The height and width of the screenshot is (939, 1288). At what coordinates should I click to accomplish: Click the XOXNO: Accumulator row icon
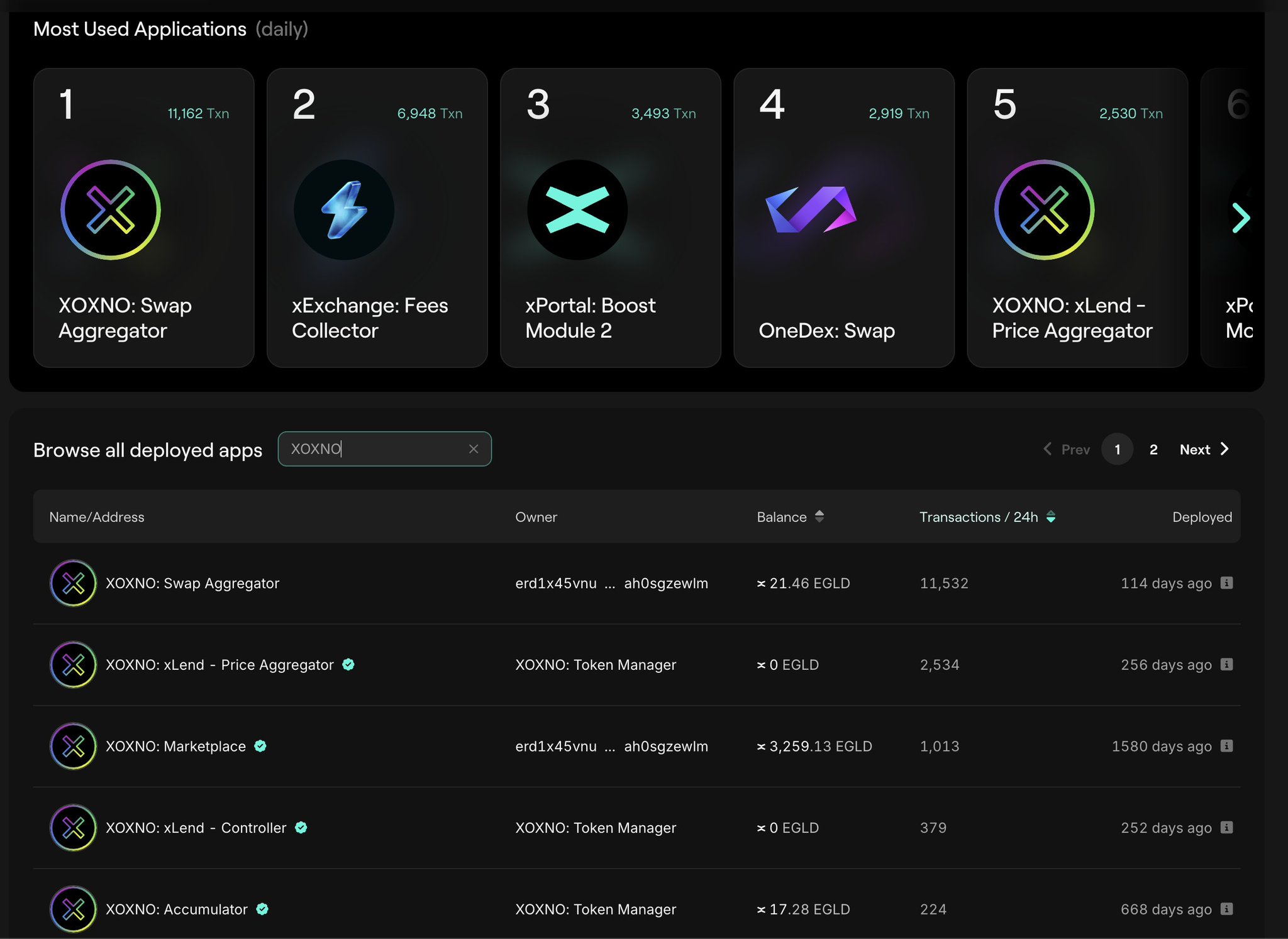pyautogui.click(x=73, y=909)
